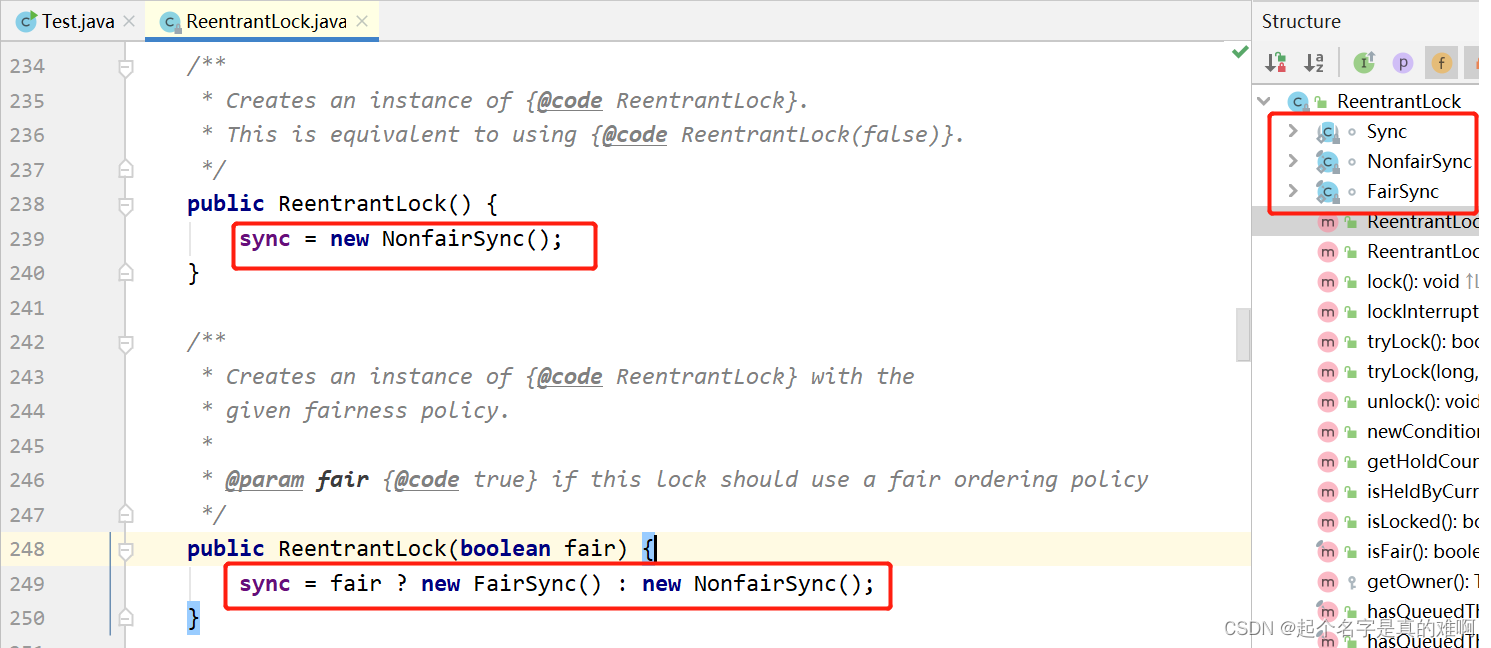Fold the Javadoc comment starting at line 242
This screenshot has width=1491, height=648.
click(x=125, y=343)
